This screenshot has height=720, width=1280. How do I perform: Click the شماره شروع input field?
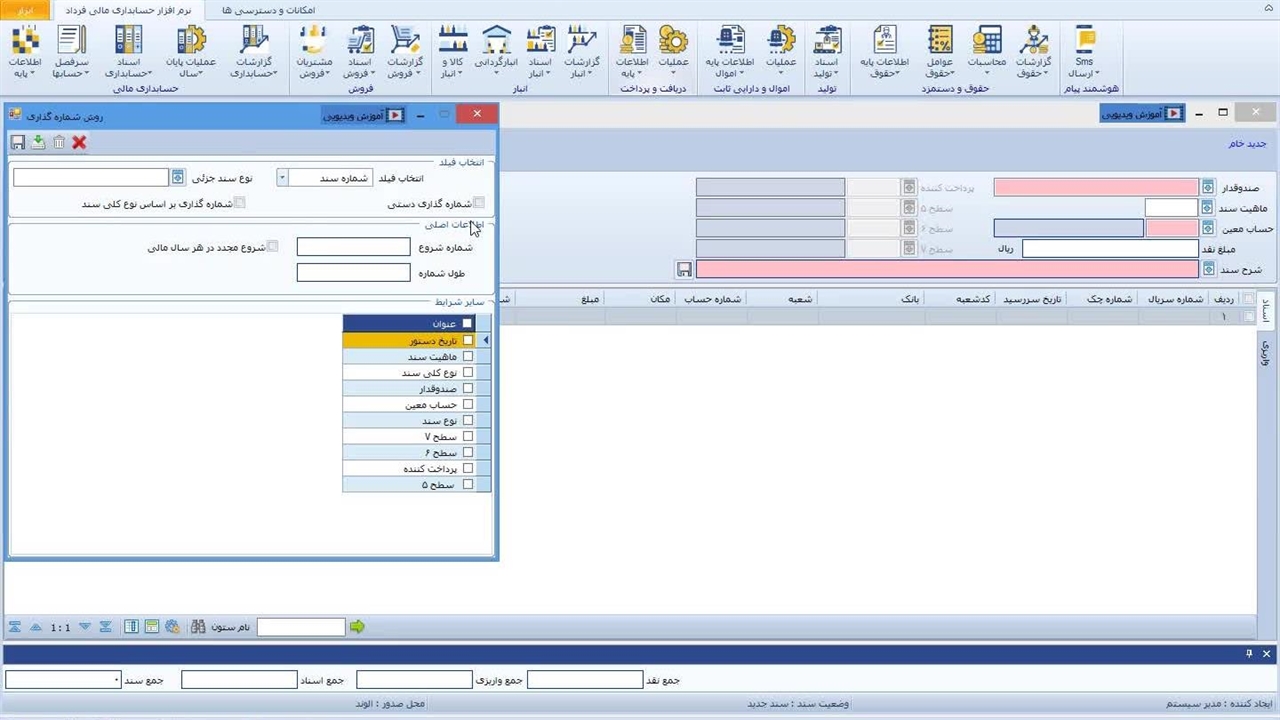pos(353,247)
